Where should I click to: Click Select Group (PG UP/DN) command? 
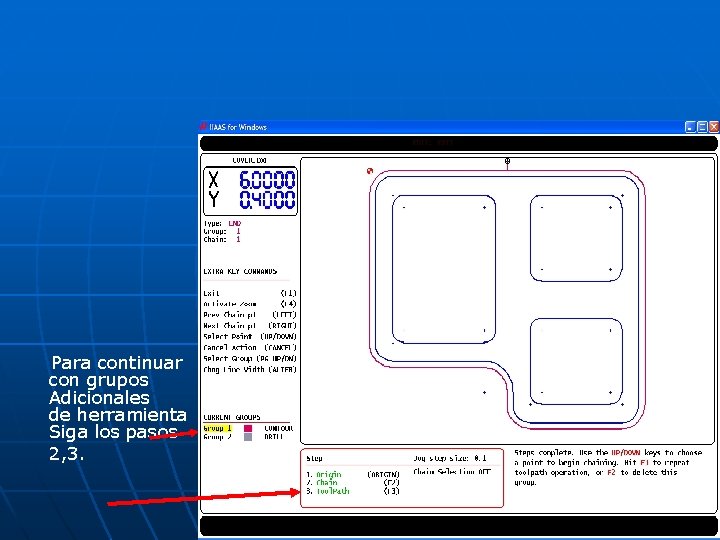(250, 359)
